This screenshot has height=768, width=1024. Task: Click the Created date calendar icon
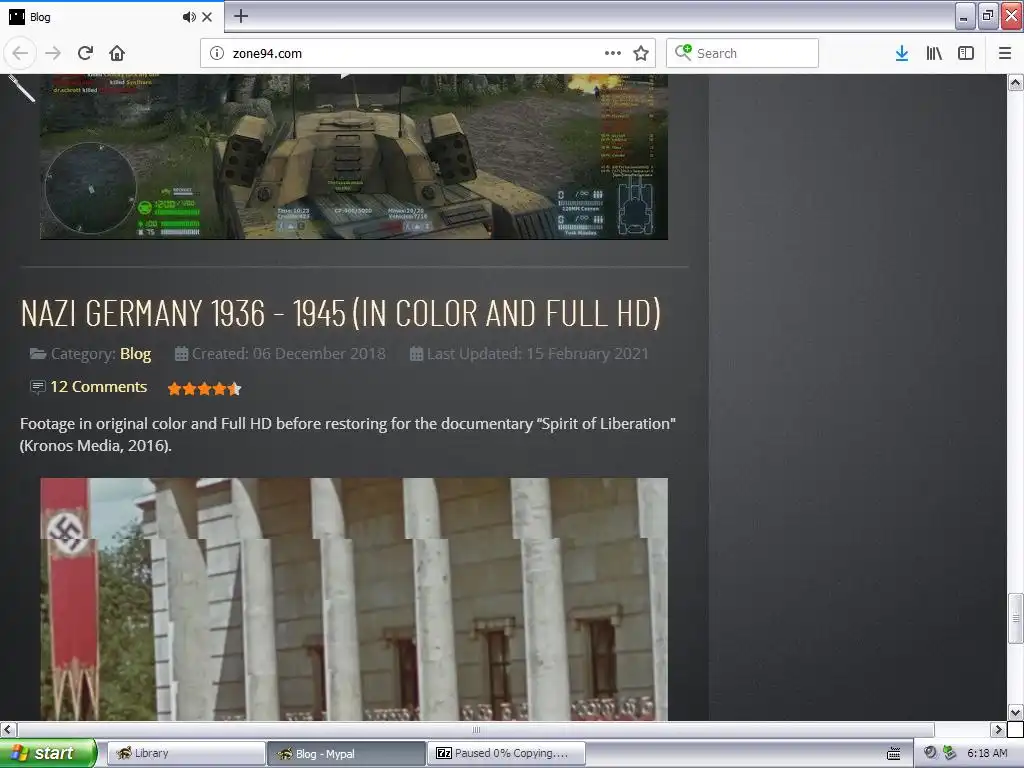(182, 354)
